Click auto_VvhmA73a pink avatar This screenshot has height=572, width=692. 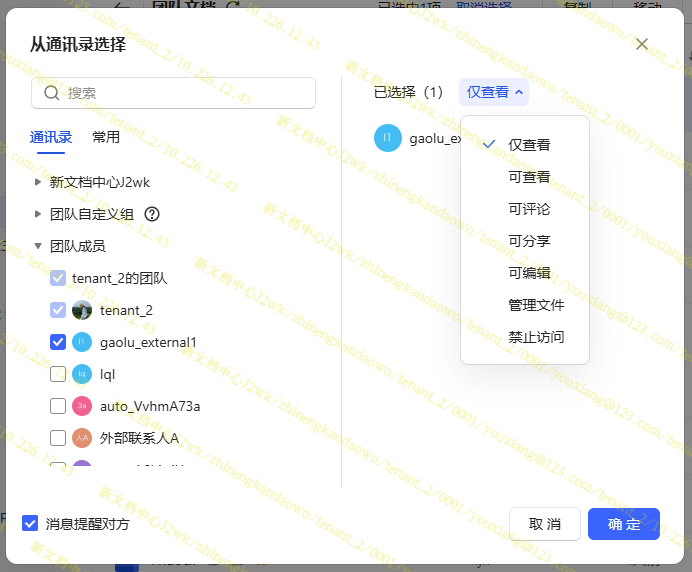82,406
